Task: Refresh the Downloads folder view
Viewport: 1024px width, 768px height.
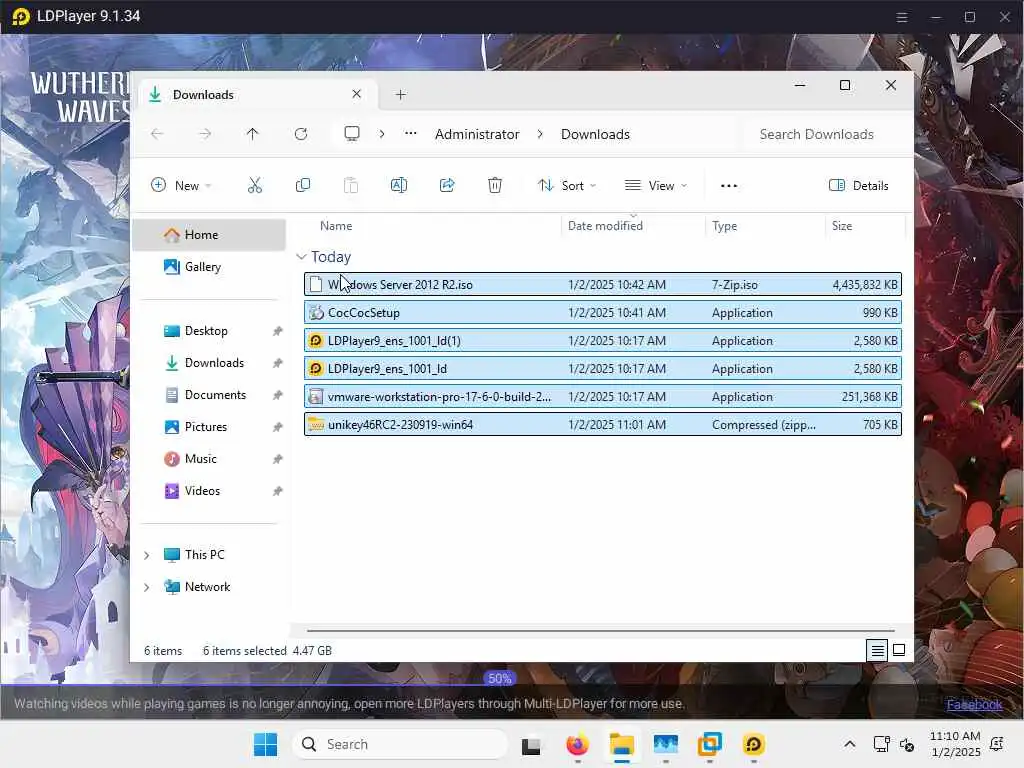Action: pos(300,134)
